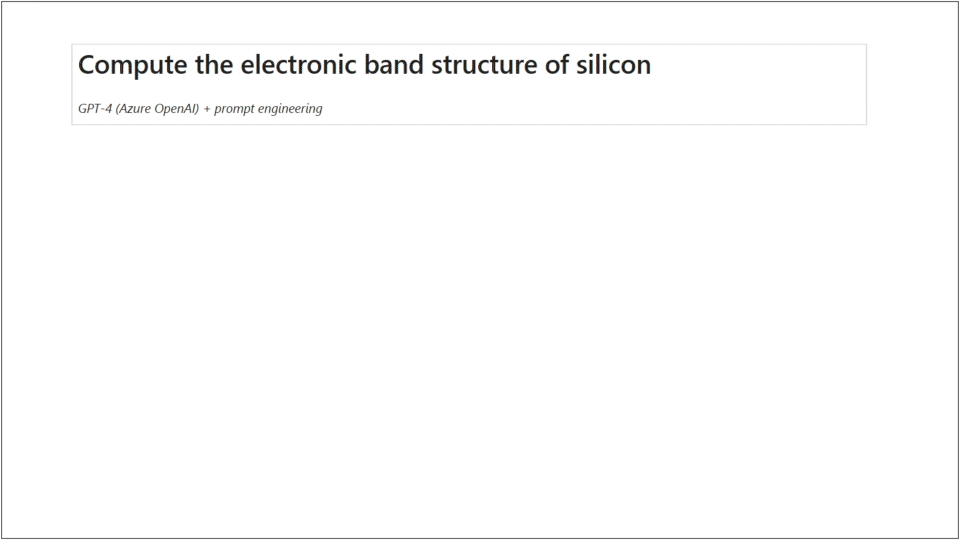Click the blank slide area below the text cell
Screen dimensions: 960x540
tap(480, 330)
